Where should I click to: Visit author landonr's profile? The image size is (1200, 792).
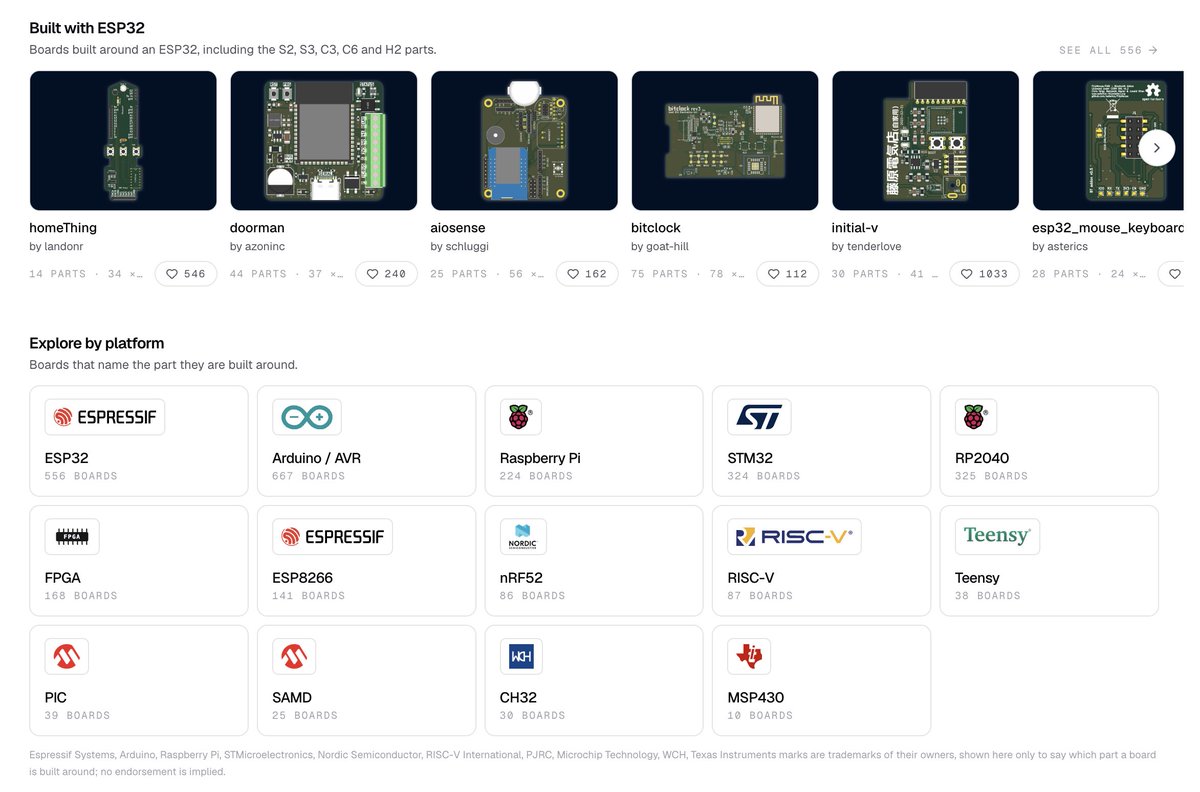(x=58, y=246)
